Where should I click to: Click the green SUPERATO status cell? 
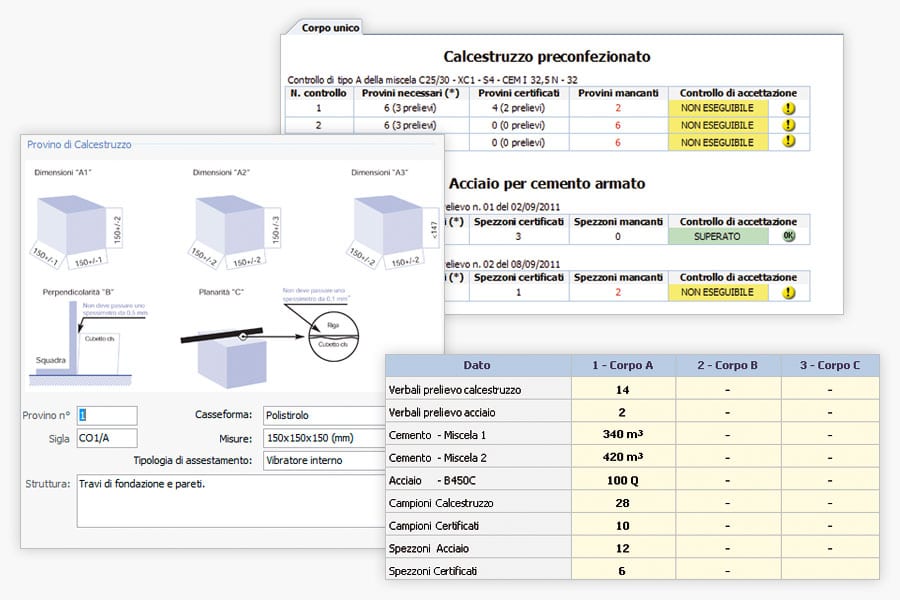[x=719, y=237]
